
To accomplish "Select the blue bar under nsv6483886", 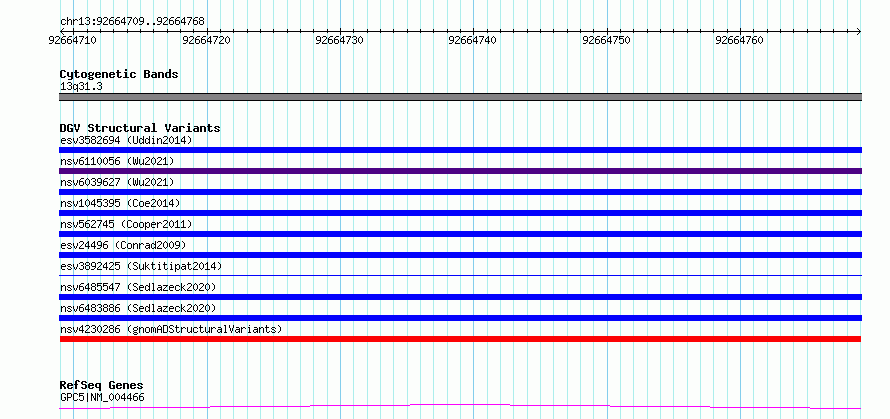I will click(460, 318).
